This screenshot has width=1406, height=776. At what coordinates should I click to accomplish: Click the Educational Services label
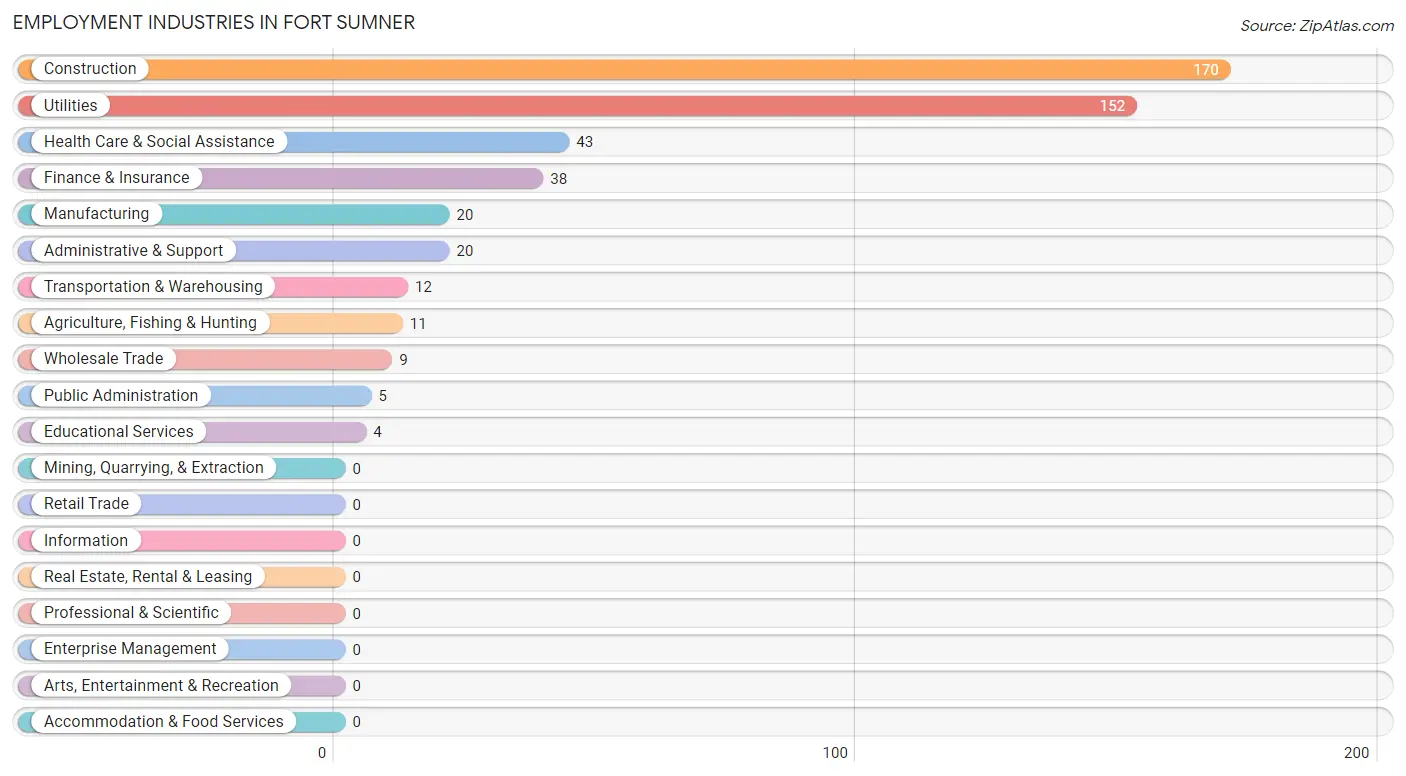click(119, 431)
